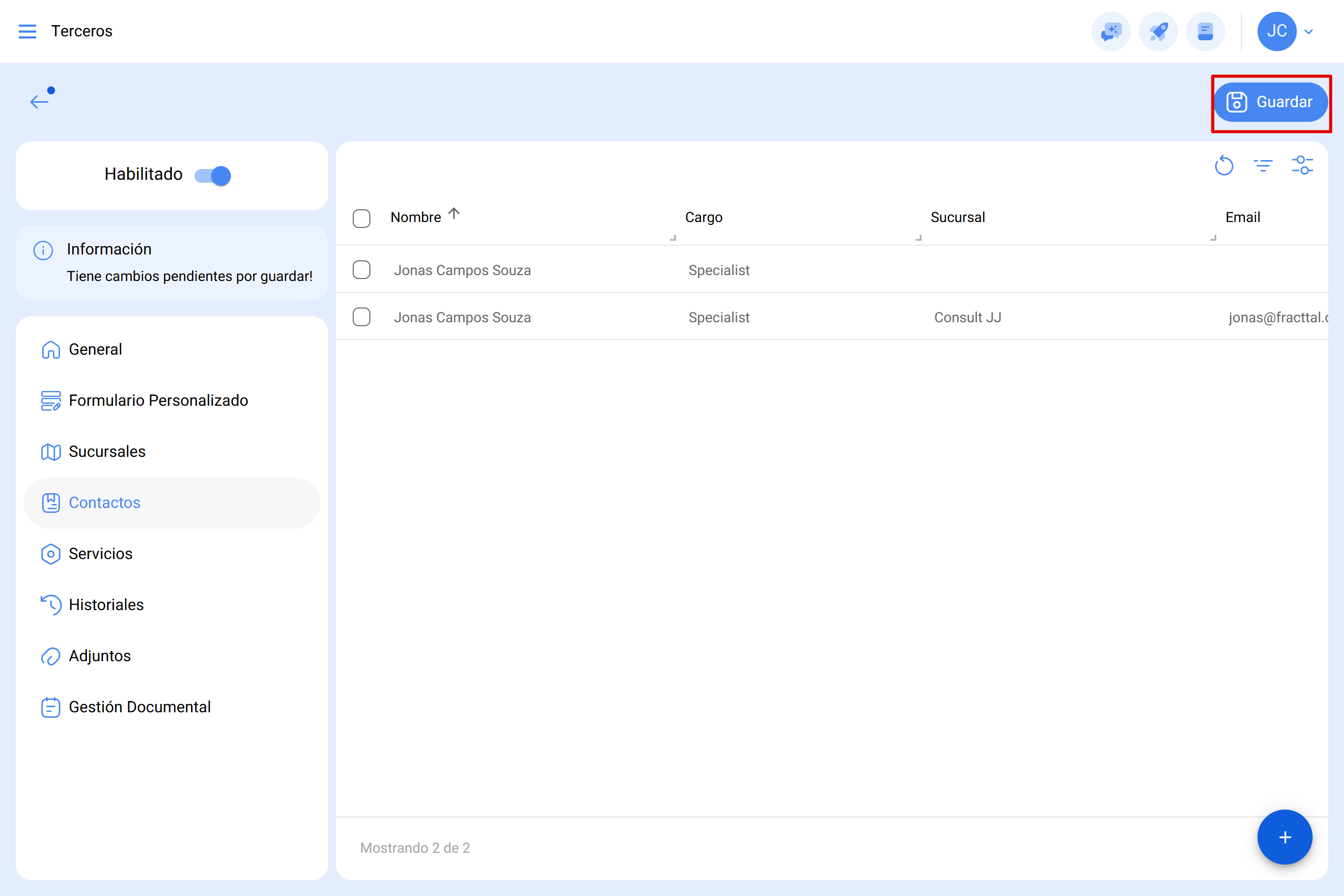Open the Adjuntos section
The height and width of the screenshot is (896, 1344).
pyautogui.click(x=172, y=656)
